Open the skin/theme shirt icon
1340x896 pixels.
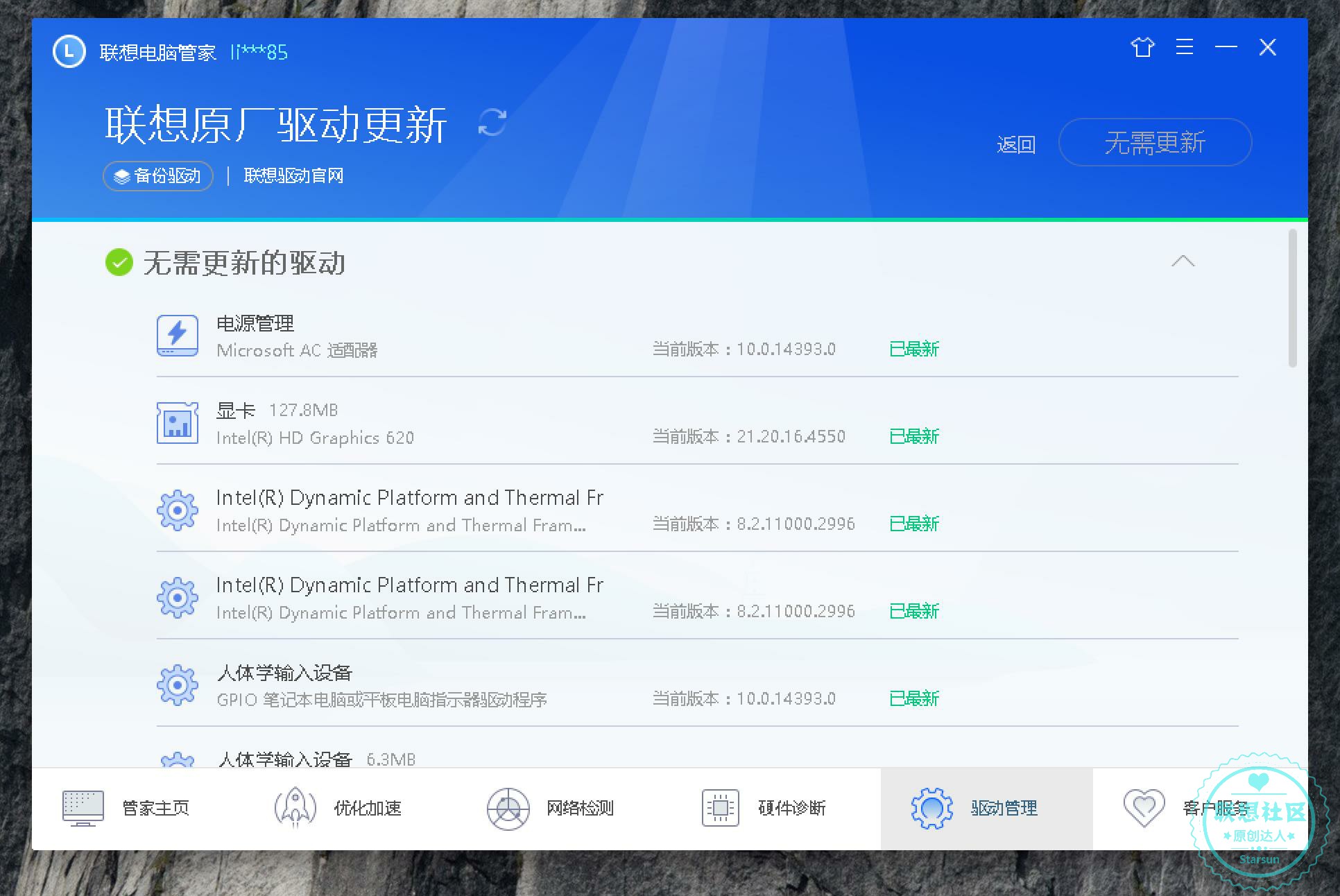click(x=1142, y=47)
